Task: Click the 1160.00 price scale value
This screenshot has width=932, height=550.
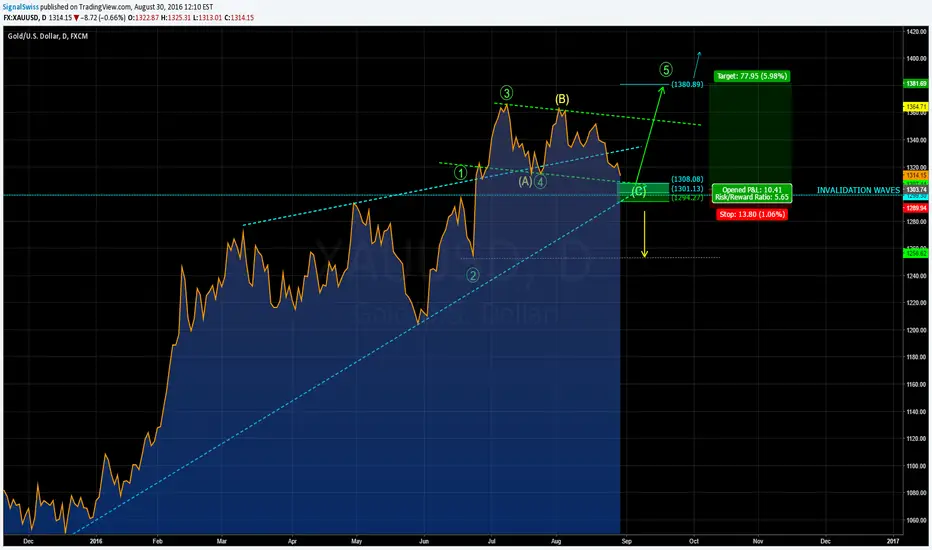Action: [x=916, y=385]
